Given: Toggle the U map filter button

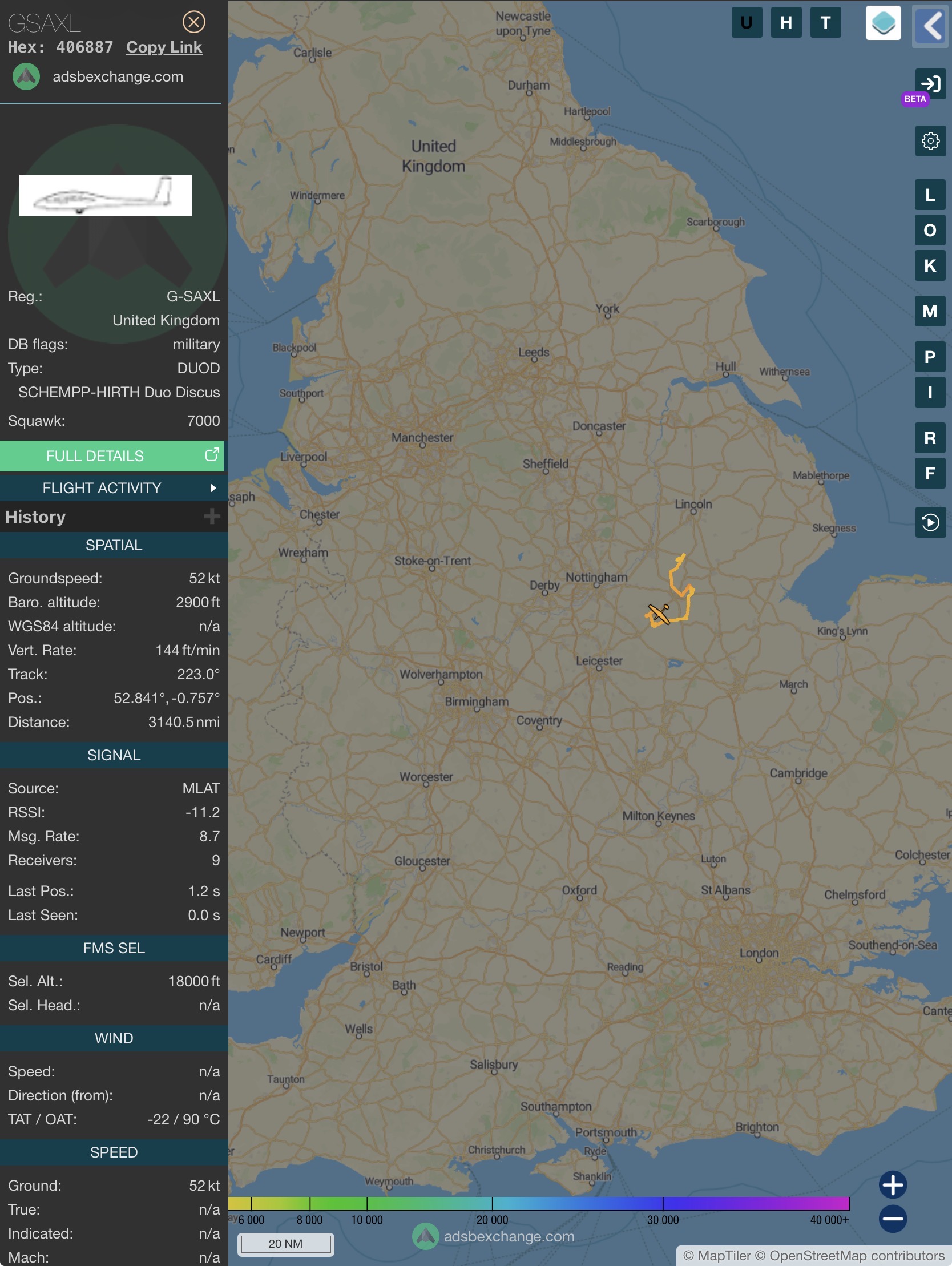Looking at the screenshot, I should point(747,22).
